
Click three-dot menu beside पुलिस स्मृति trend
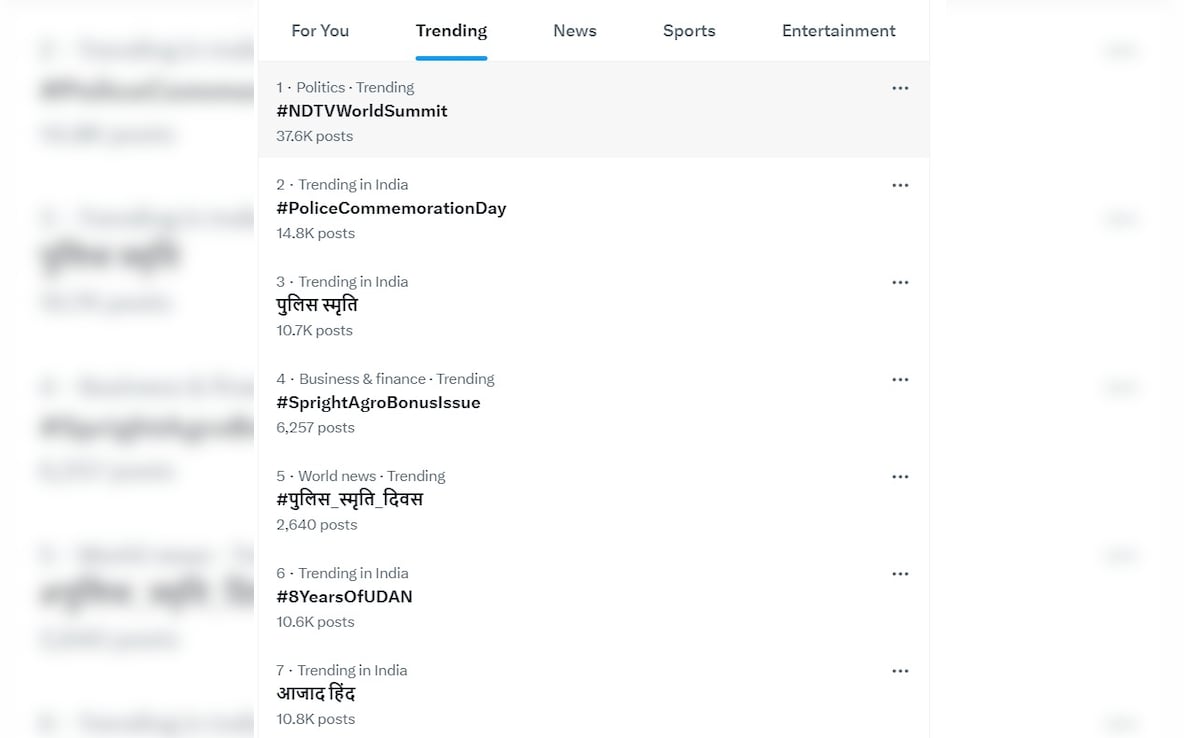click(x=900, y=282)
